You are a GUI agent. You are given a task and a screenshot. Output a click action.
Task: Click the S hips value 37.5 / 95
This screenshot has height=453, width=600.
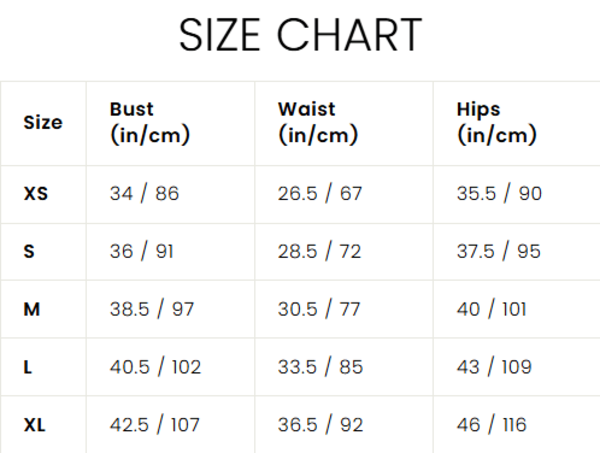point(498,251)
